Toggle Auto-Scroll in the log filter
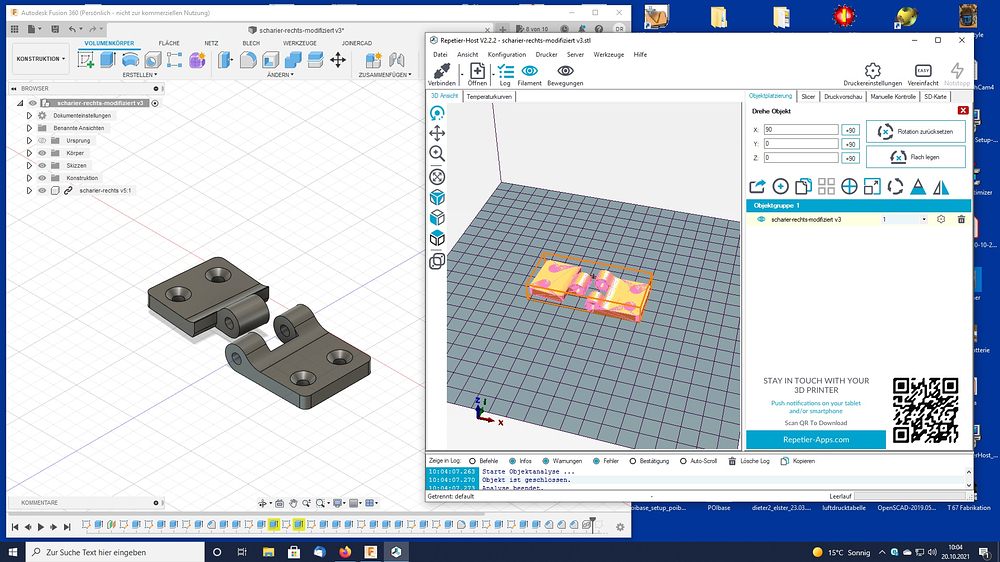1000x562 pixels. point(683,461)
